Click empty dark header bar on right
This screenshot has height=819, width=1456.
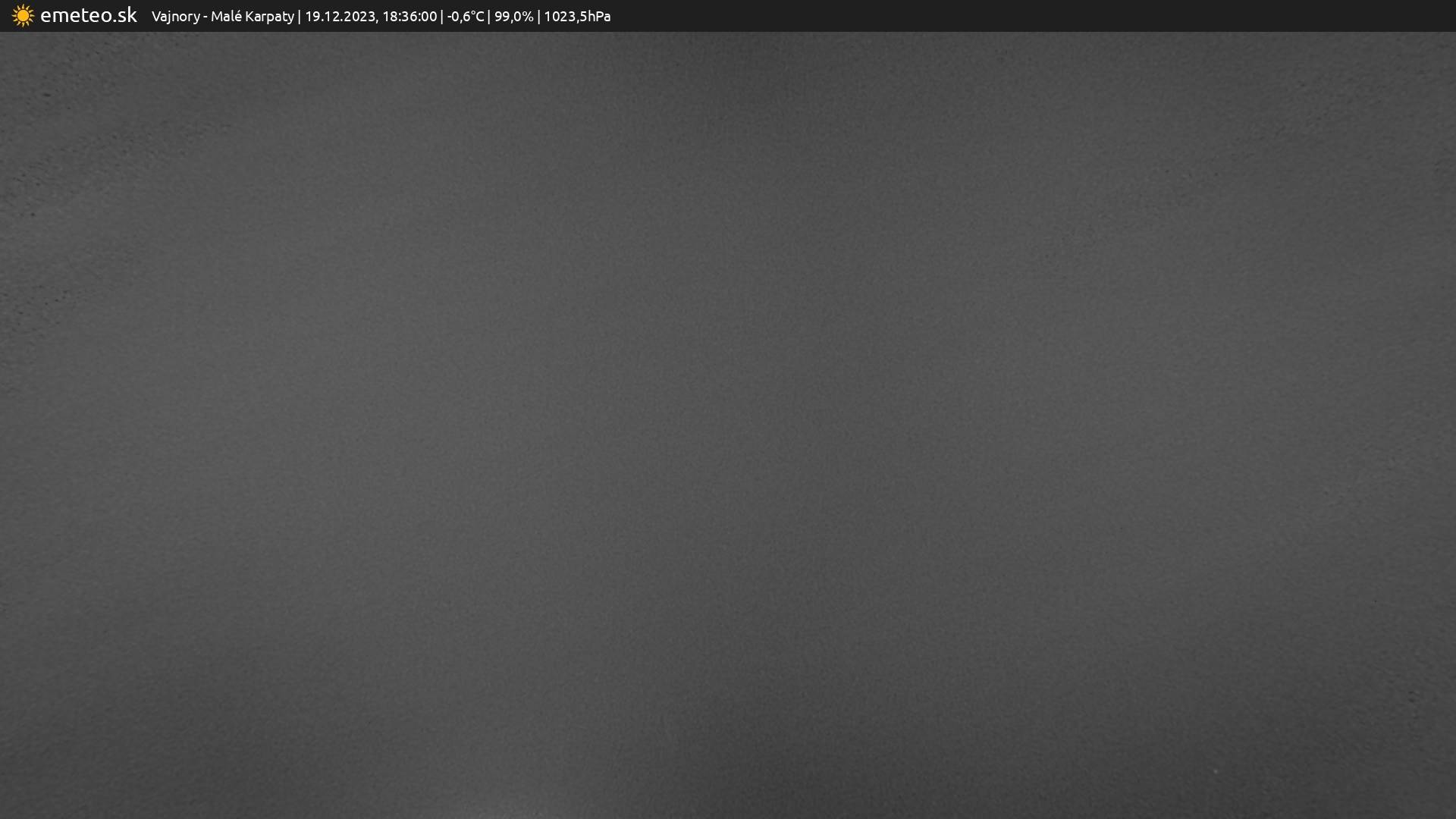1062,16
